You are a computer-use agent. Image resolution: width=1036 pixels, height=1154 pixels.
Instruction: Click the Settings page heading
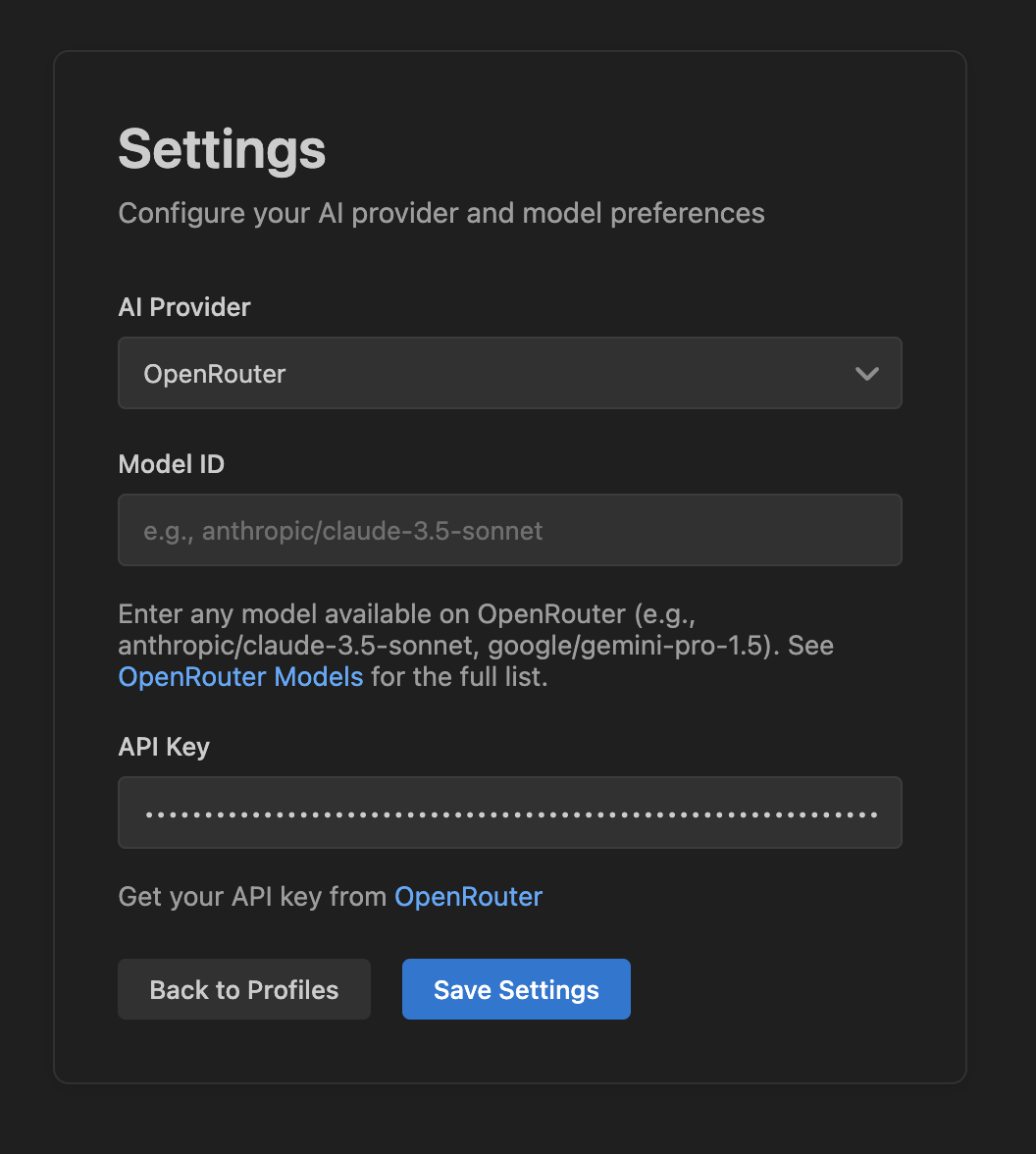222,149
